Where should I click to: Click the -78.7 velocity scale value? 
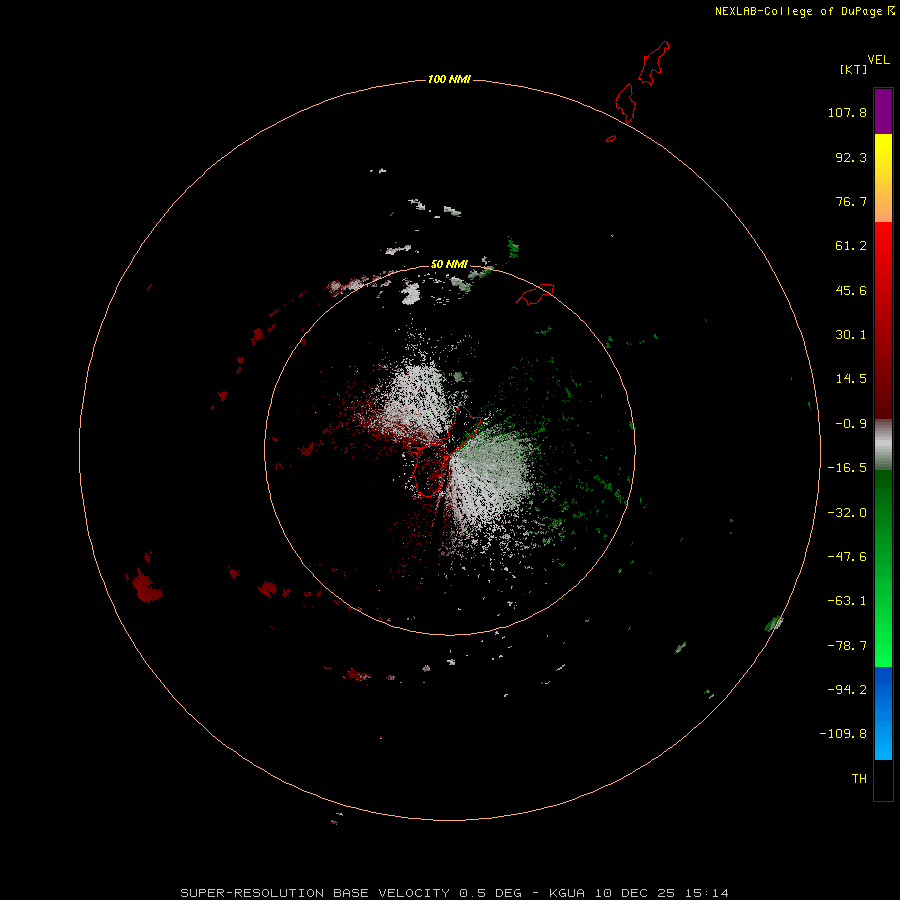[x=847, y=646]
